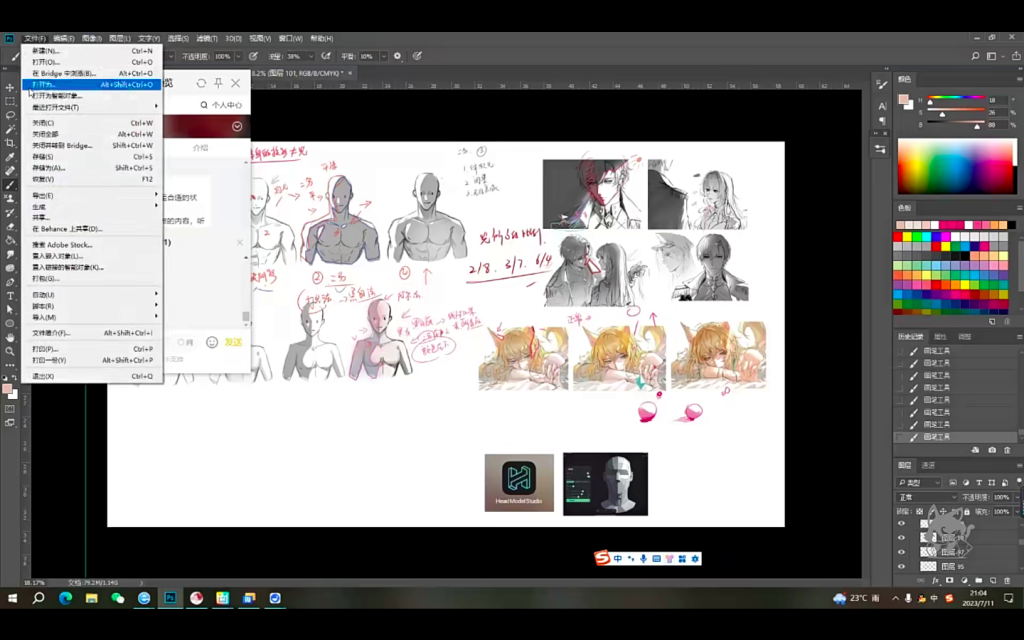
Task: Click the emoji smiley icon in chat window
Action: (212, 342)
